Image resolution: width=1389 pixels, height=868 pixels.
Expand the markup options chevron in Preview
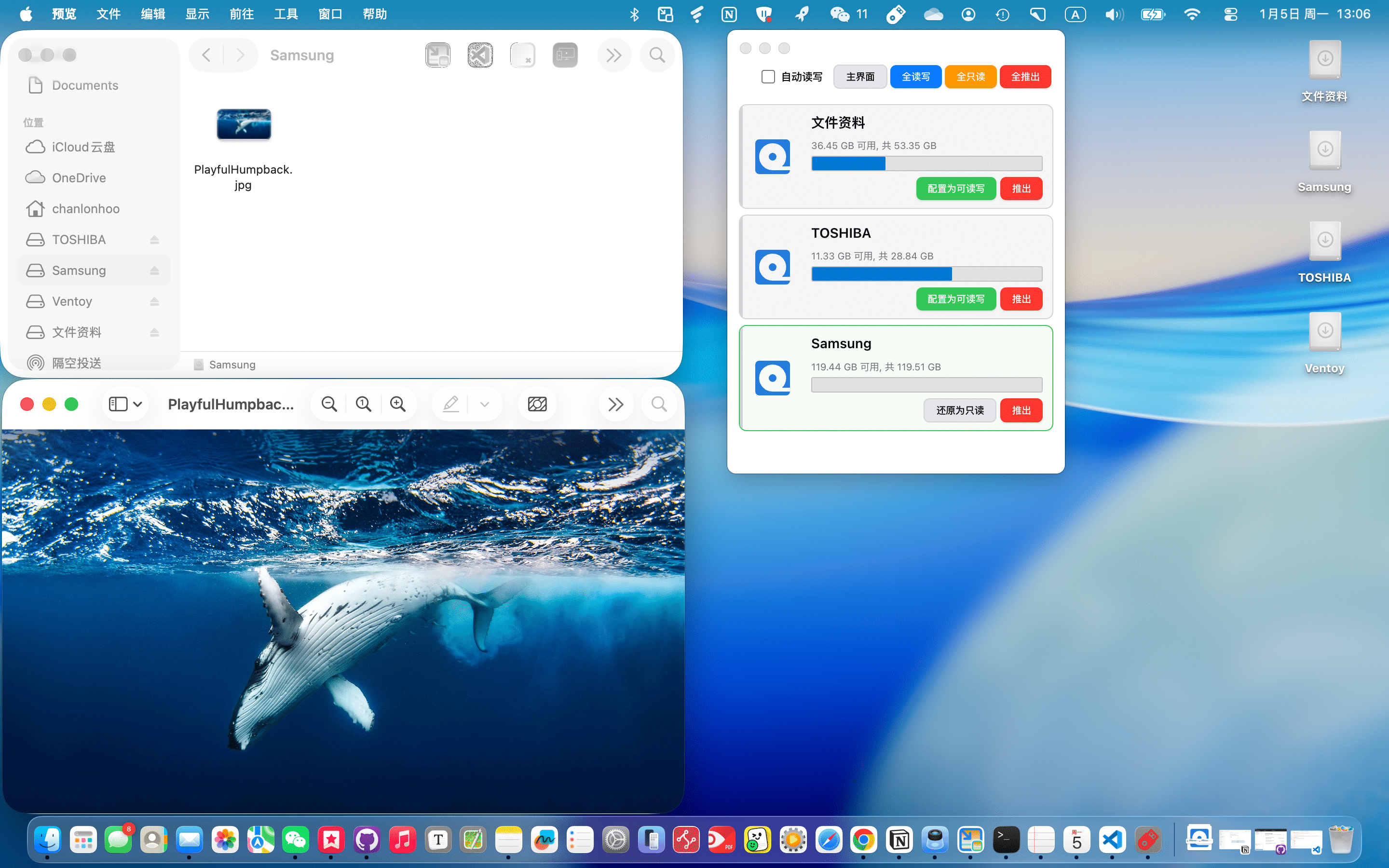click(x=484, y=404)
